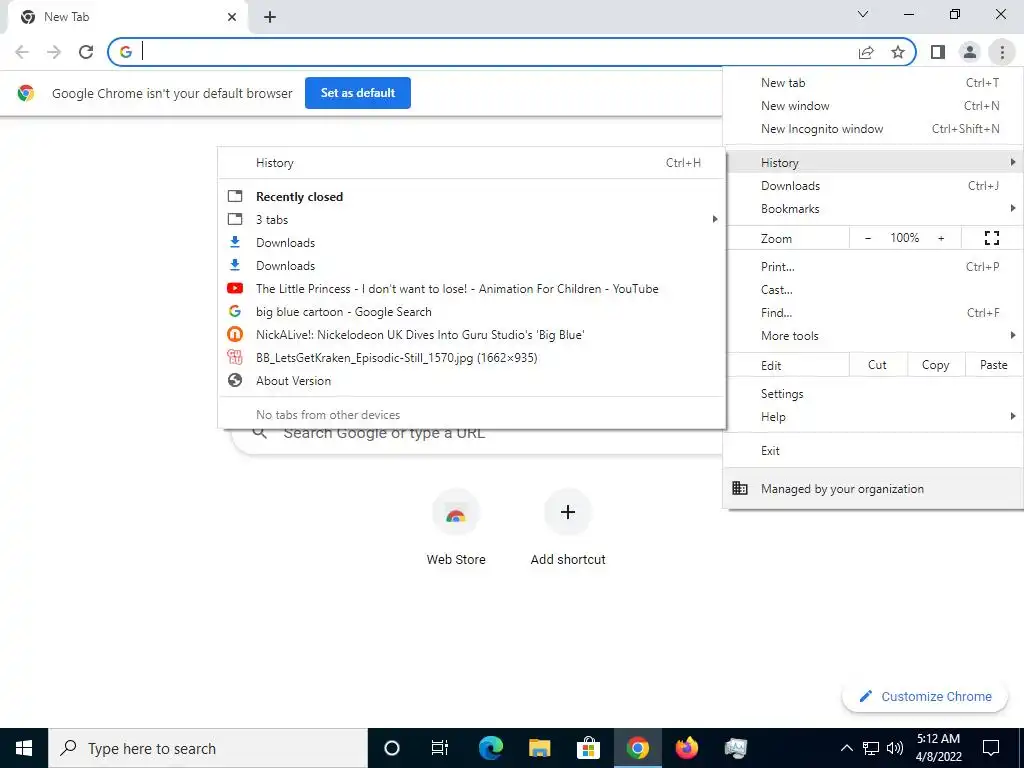Select Print in Chrome menu
1024x768 pixels.
tap(873, 266)
